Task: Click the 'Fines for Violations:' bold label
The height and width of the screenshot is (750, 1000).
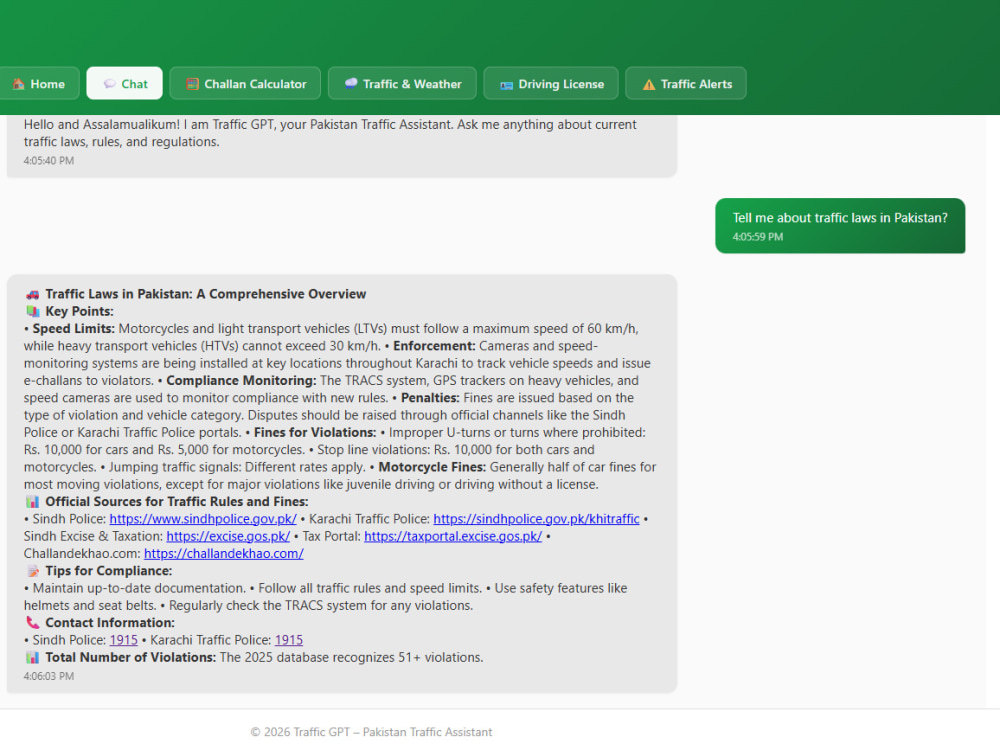Action: 315,432
